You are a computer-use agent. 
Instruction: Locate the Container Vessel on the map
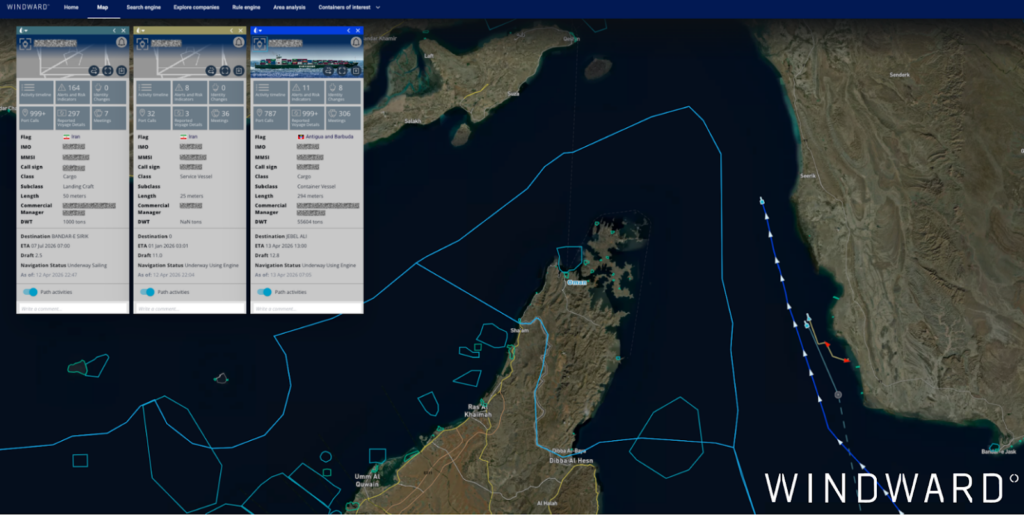pyautogui.click(x=259, y=43)
